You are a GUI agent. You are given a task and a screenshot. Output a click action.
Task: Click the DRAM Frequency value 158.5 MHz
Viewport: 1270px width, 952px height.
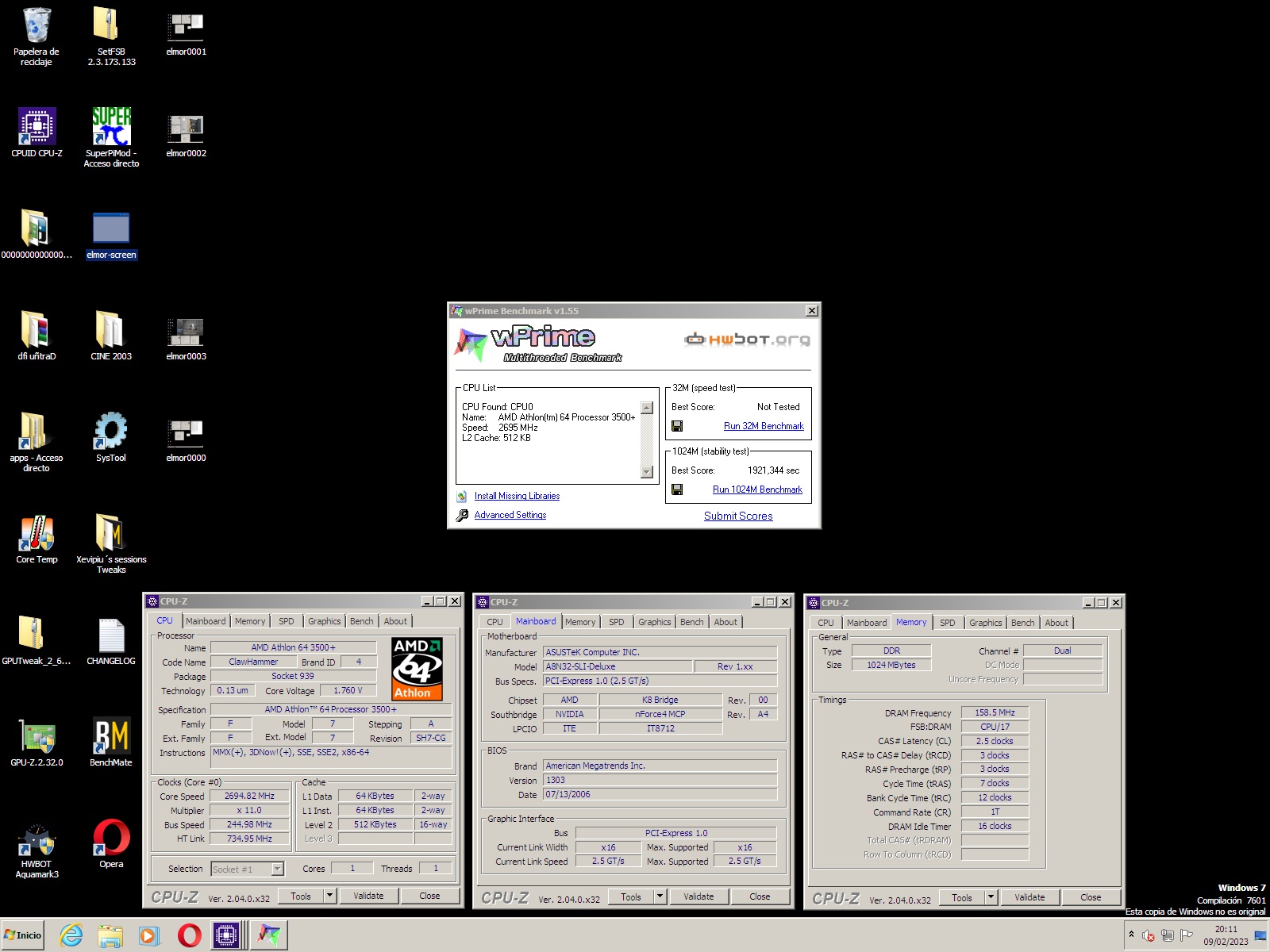point(995,712)
